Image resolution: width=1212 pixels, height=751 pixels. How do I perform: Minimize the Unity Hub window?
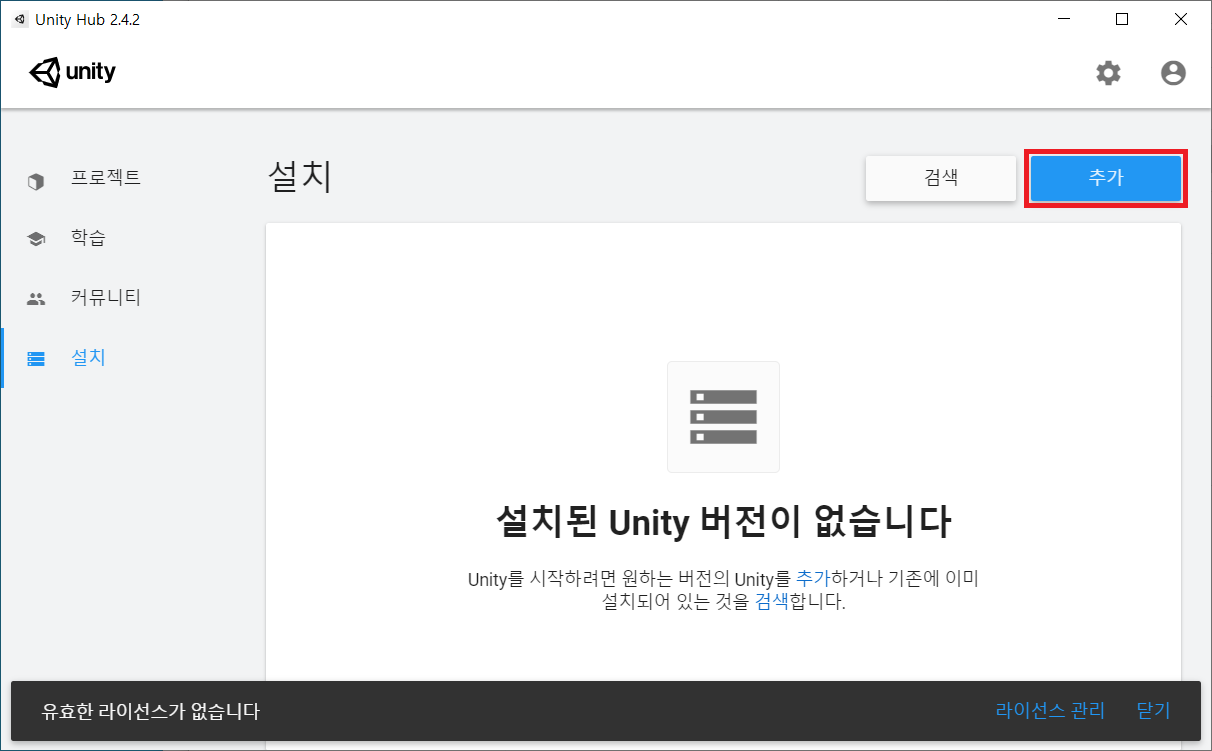pyautogui.click(x=1066, y=19)
